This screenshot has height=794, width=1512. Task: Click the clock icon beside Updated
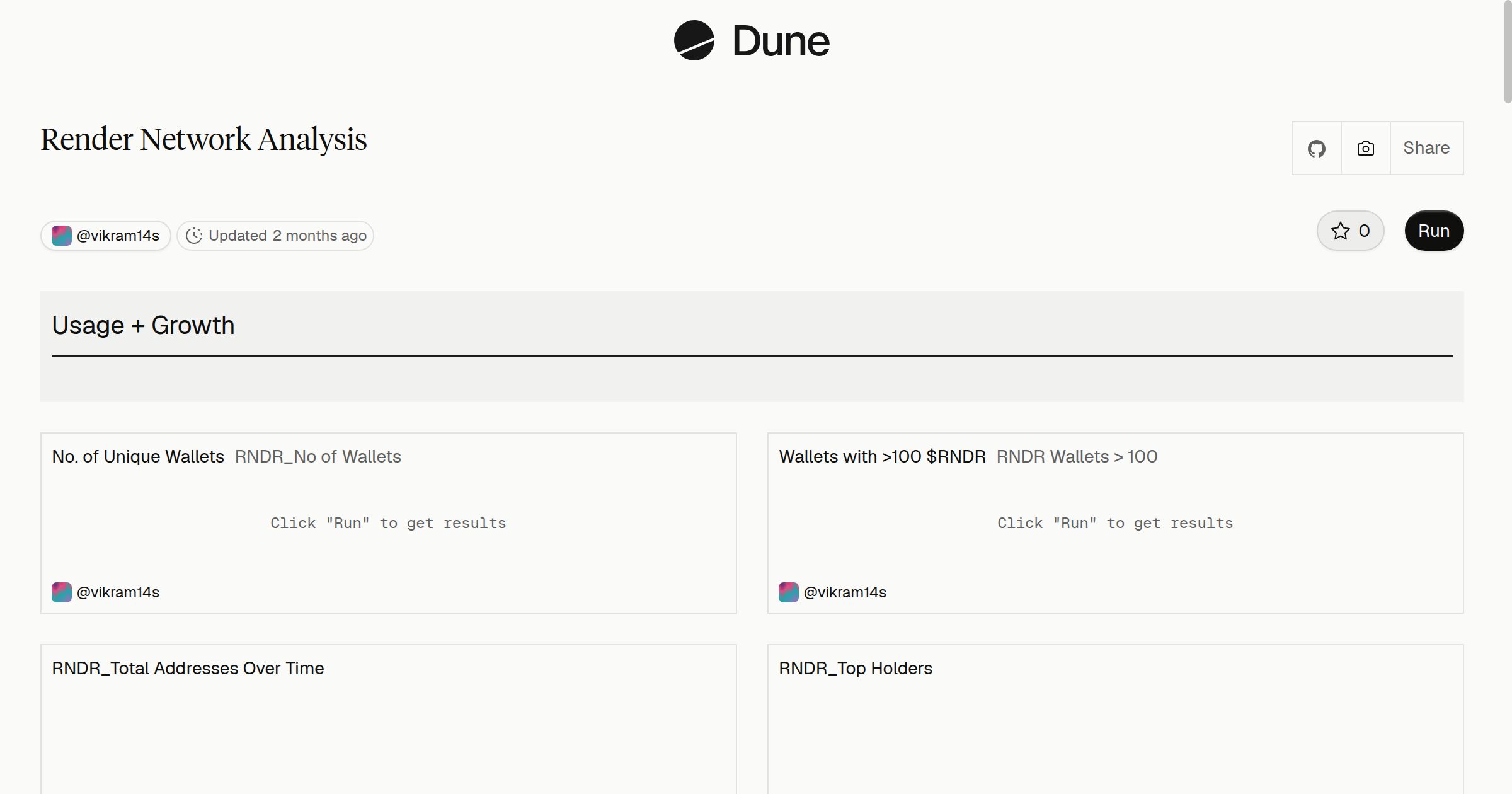(194, 236)
